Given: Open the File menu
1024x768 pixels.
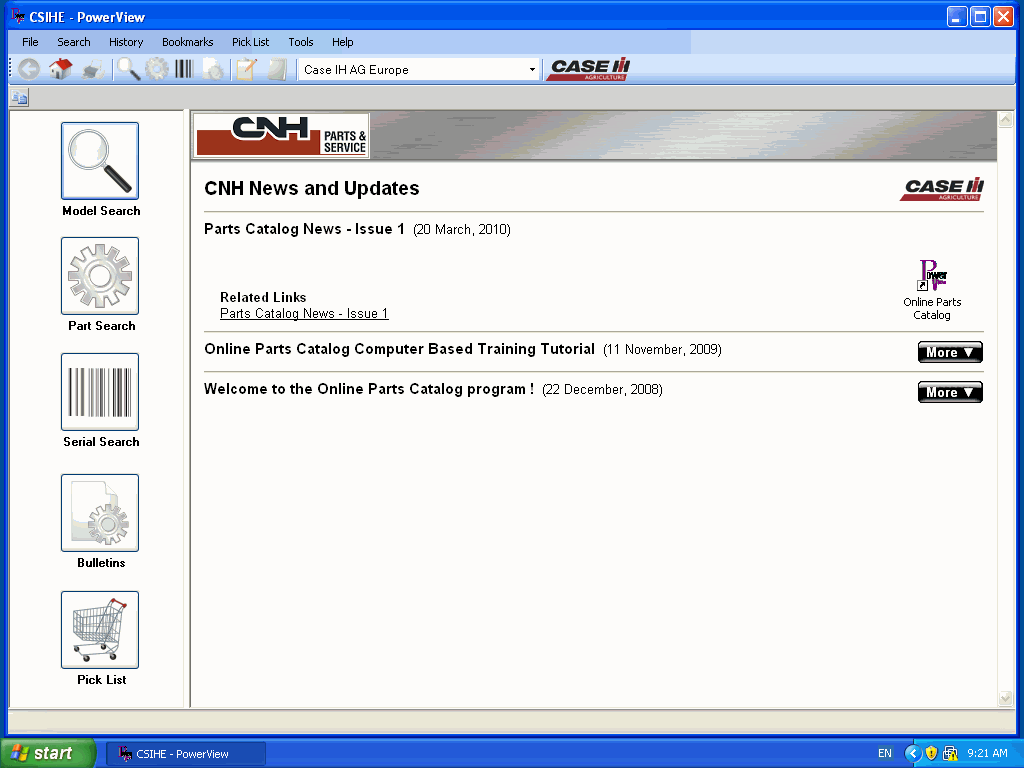Looking at the screenshot, I should [30, 42].
